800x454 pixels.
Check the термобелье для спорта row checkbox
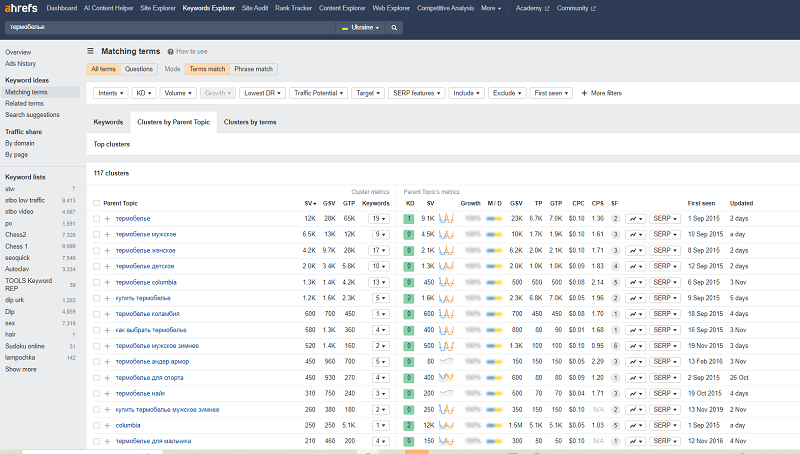96,378
